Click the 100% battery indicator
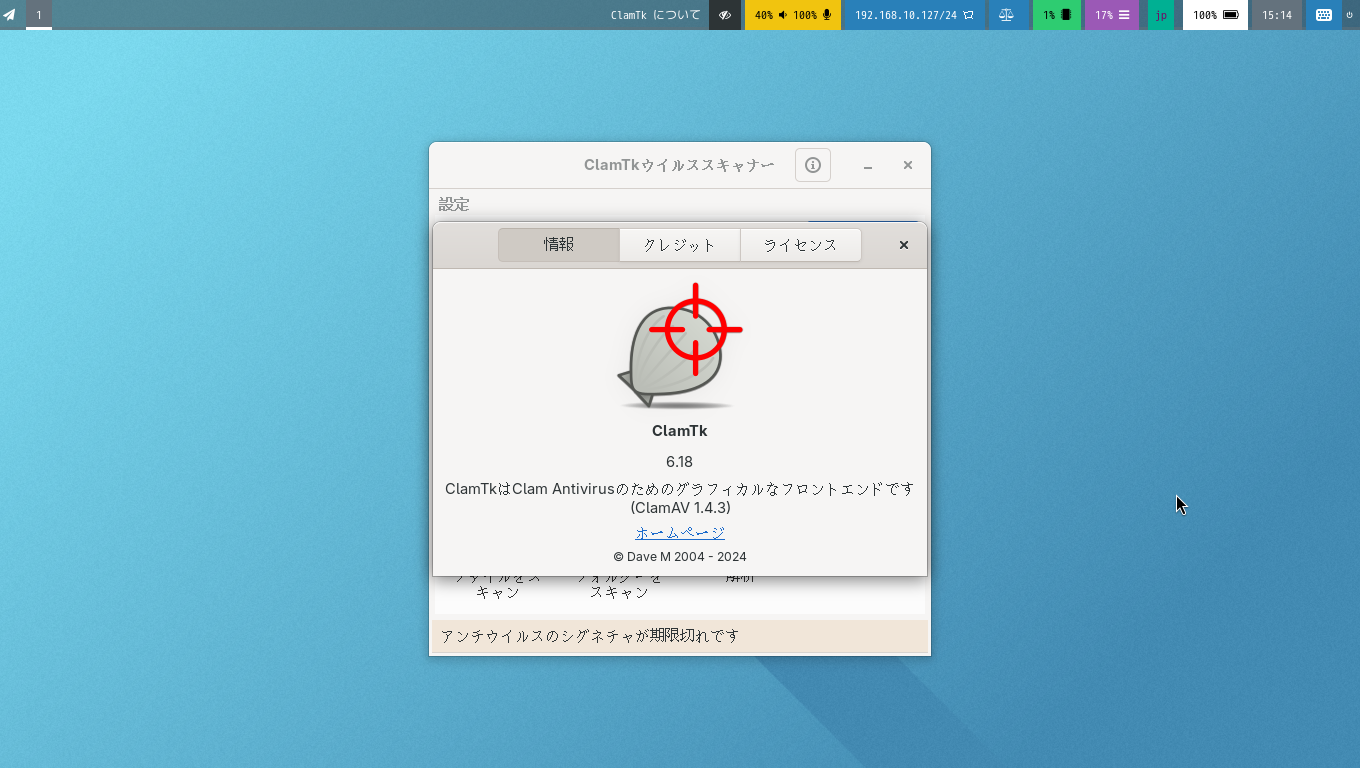The height and width of the screenshot is (768, 1360). pos(1215,15)
